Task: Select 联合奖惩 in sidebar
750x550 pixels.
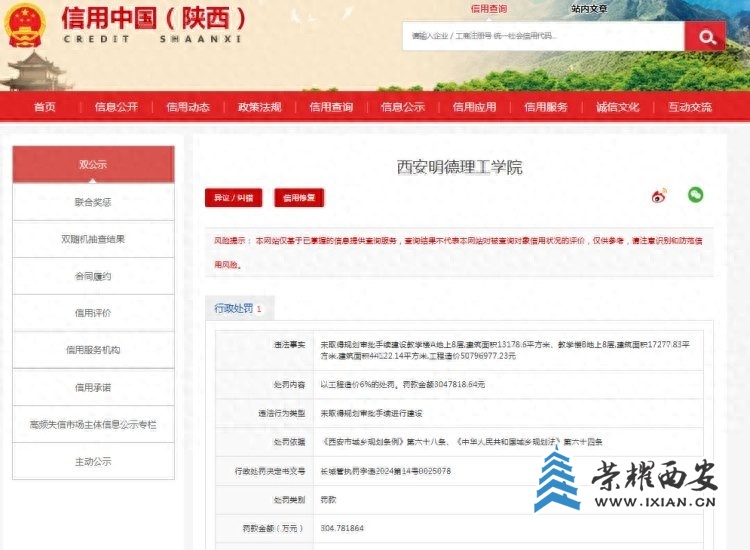Action: point(93,202)
